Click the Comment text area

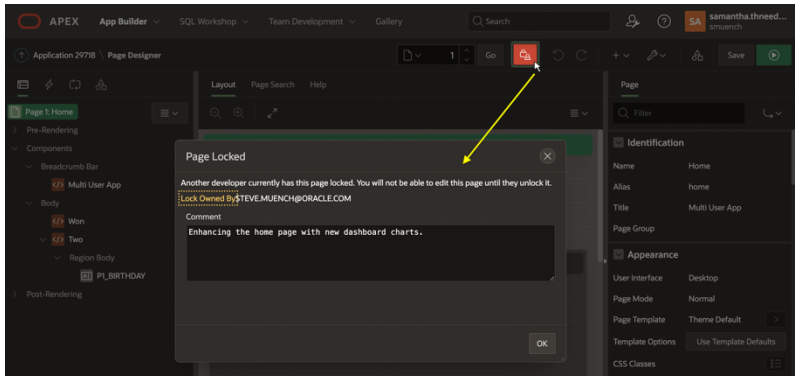click(370, 253)
